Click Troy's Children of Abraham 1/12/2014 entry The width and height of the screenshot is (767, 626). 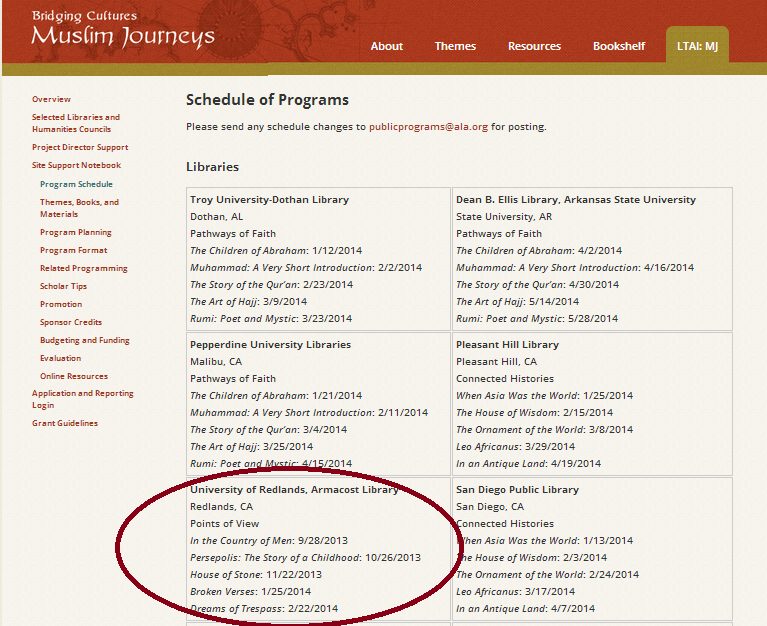click(x=276, y=250)
